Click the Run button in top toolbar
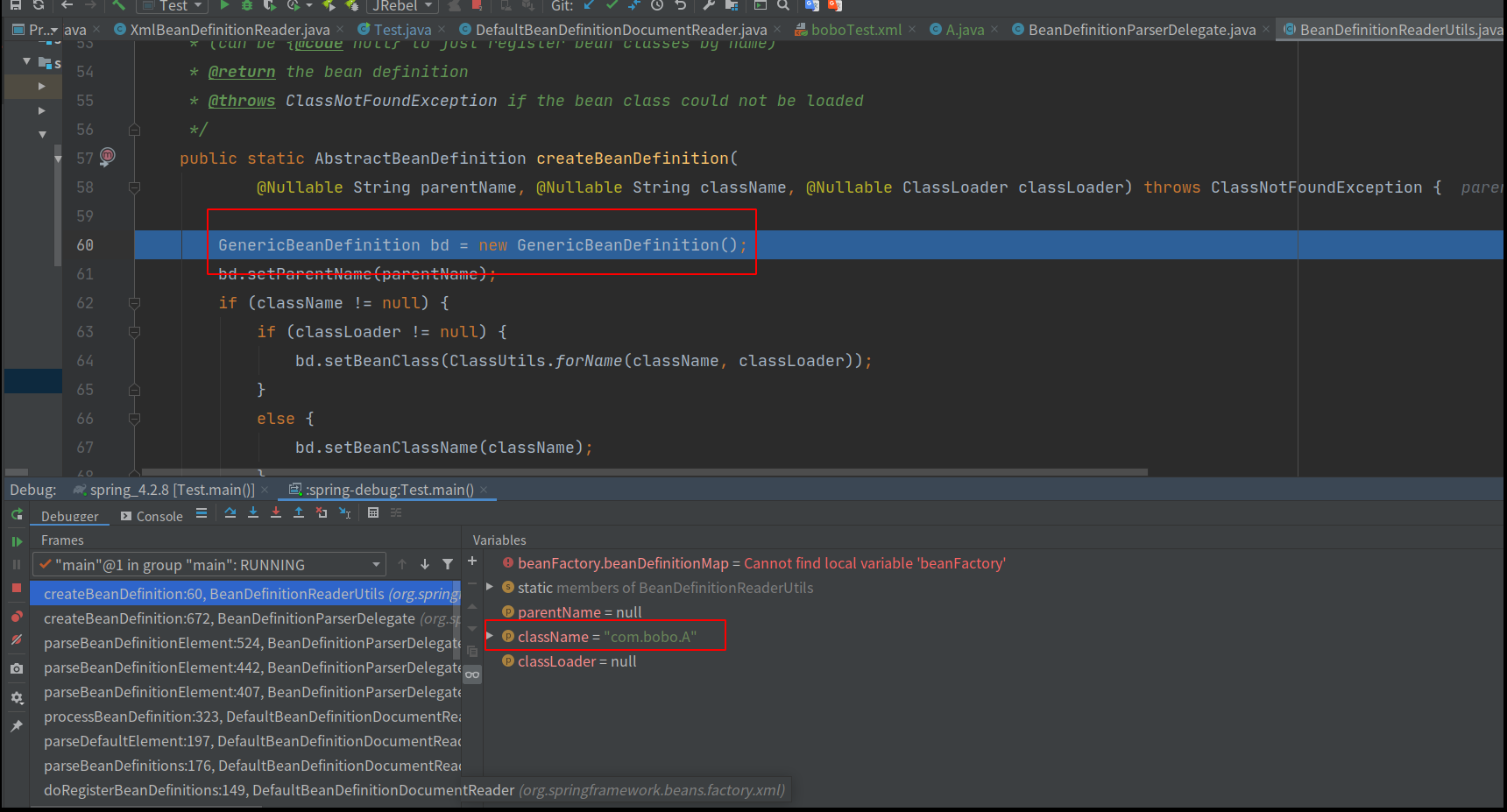The image size is (1507, 812). point(224,5)
